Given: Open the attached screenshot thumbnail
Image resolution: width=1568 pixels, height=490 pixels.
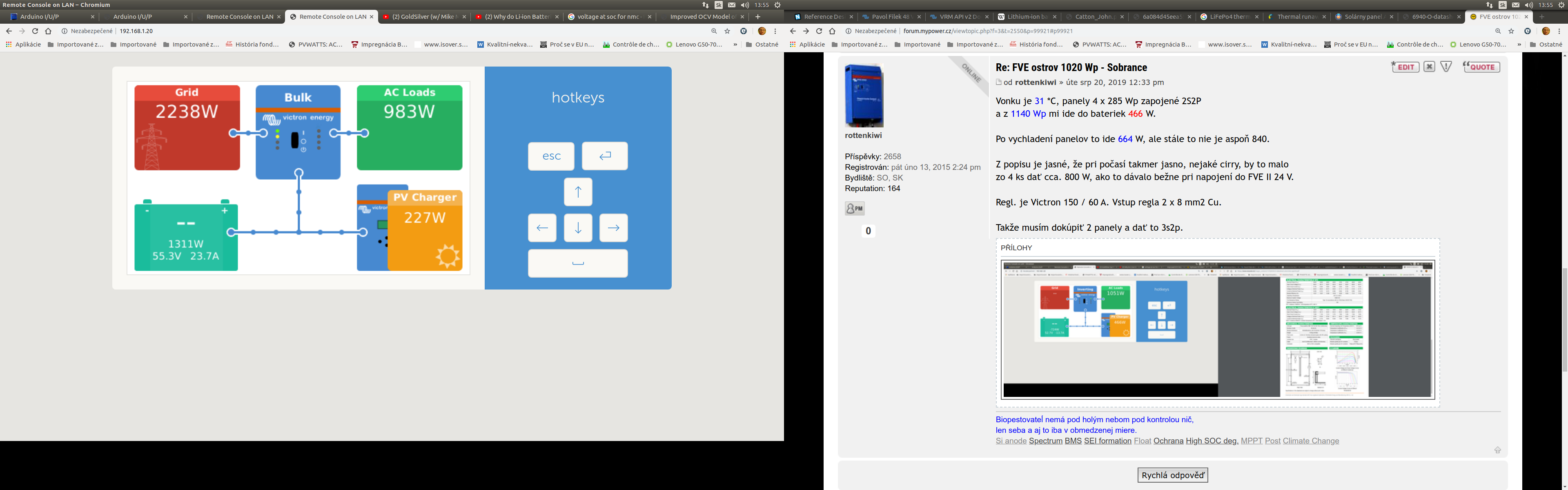Looking at the screenshot, I should point(1218,329).
